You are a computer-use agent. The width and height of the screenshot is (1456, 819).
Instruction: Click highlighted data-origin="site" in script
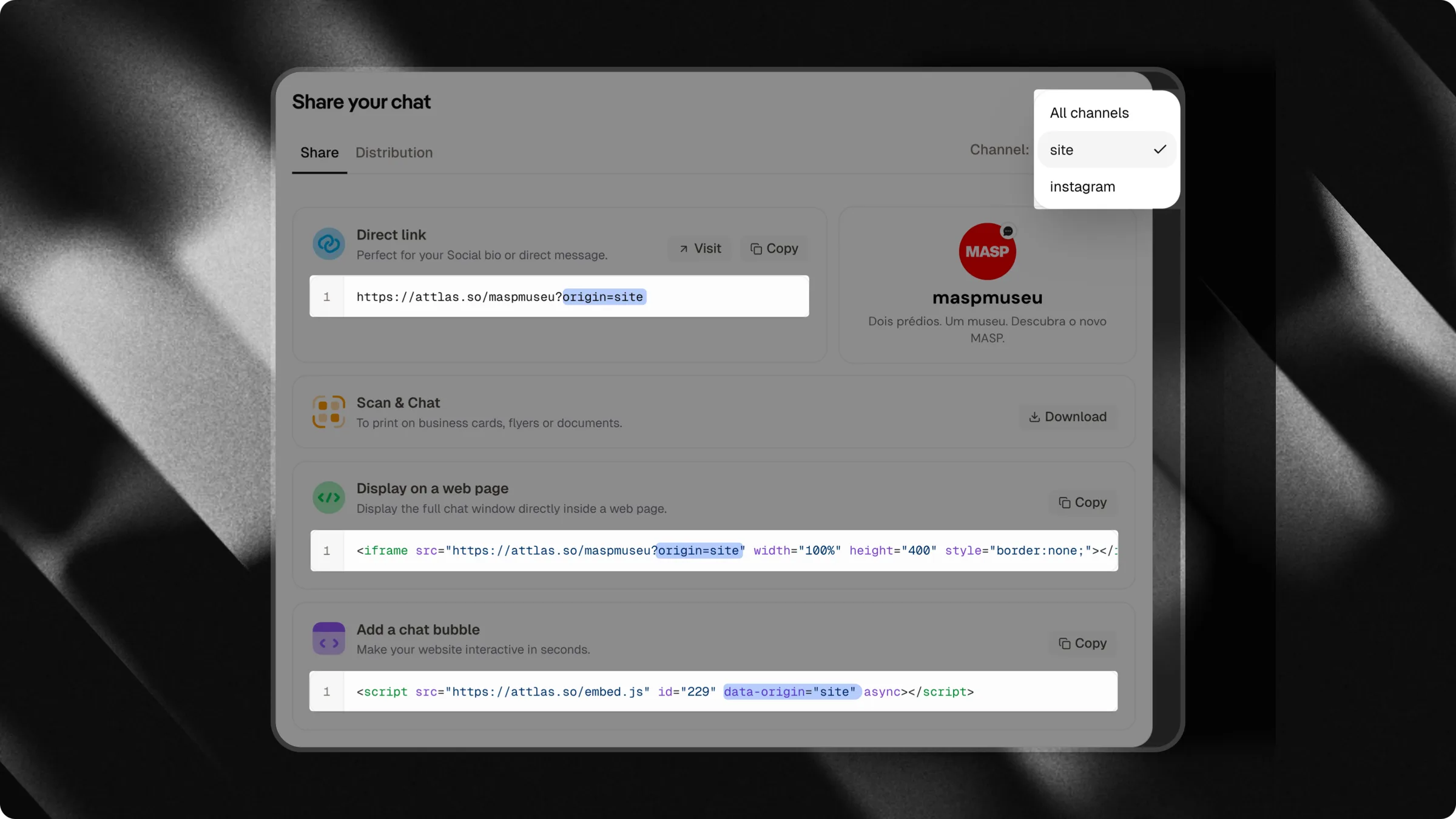(792, 692)
